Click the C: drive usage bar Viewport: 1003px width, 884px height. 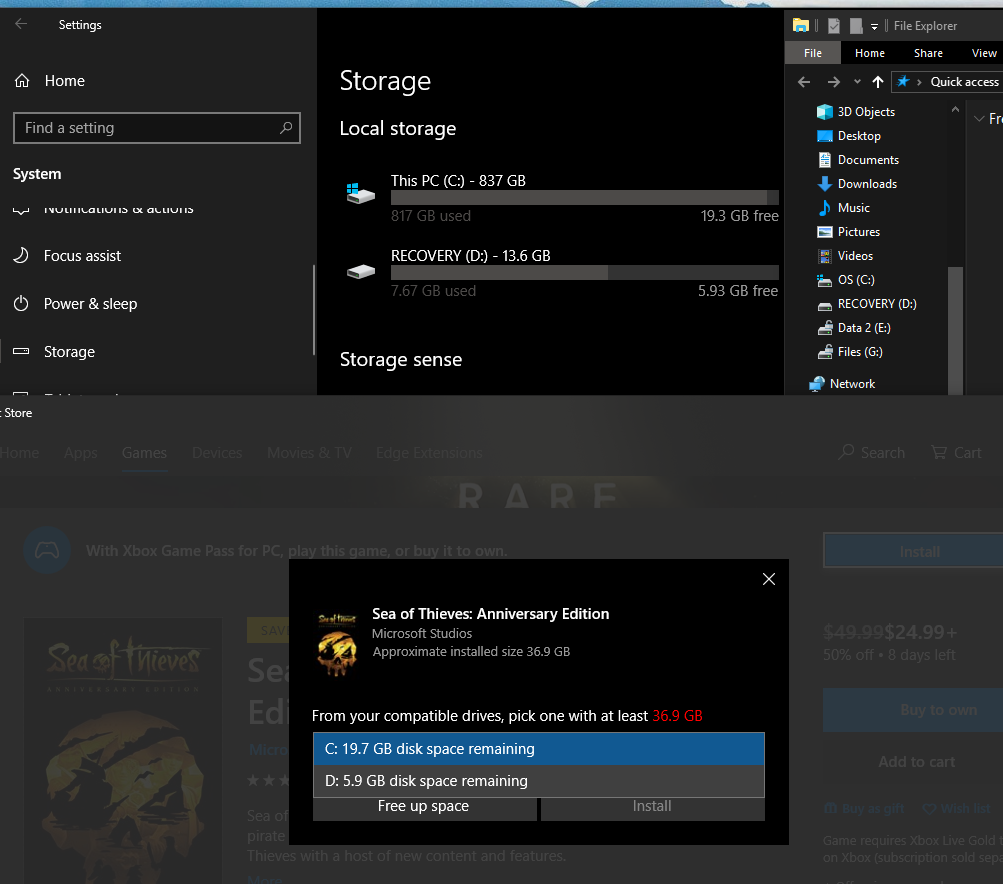coord(585,198)
